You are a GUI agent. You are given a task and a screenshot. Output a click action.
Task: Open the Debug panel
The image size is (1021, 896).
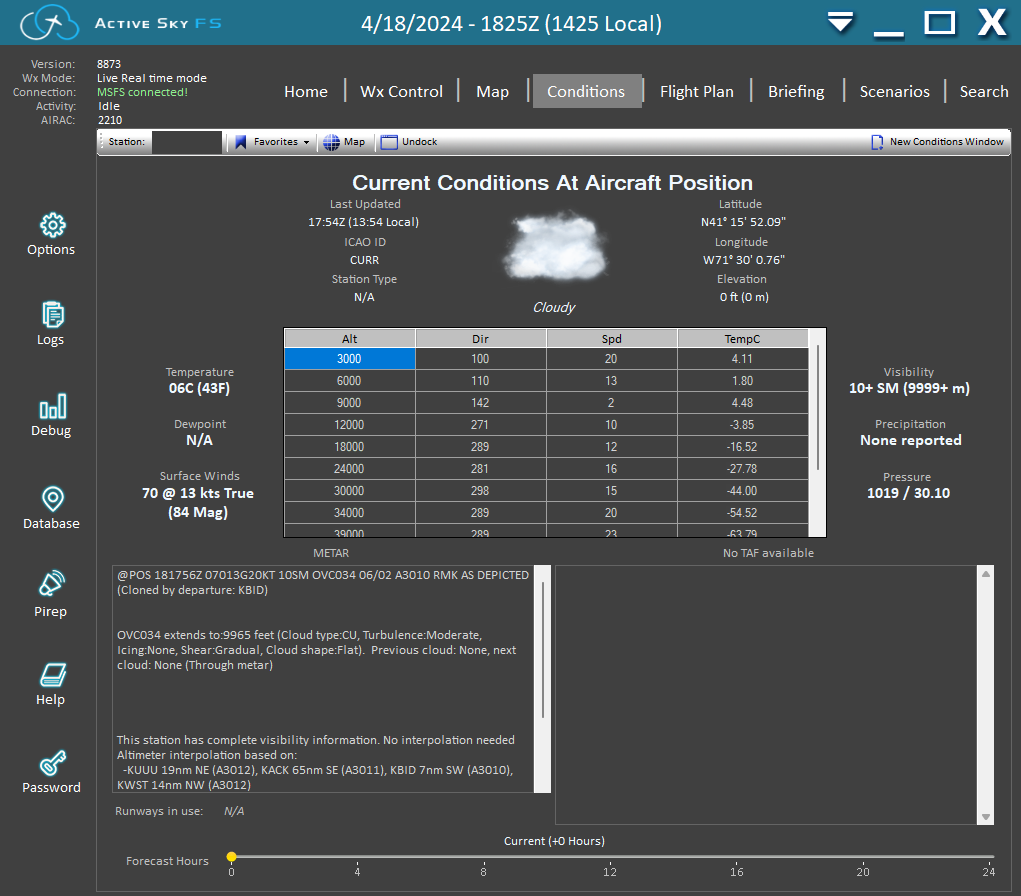coord(50,415)
